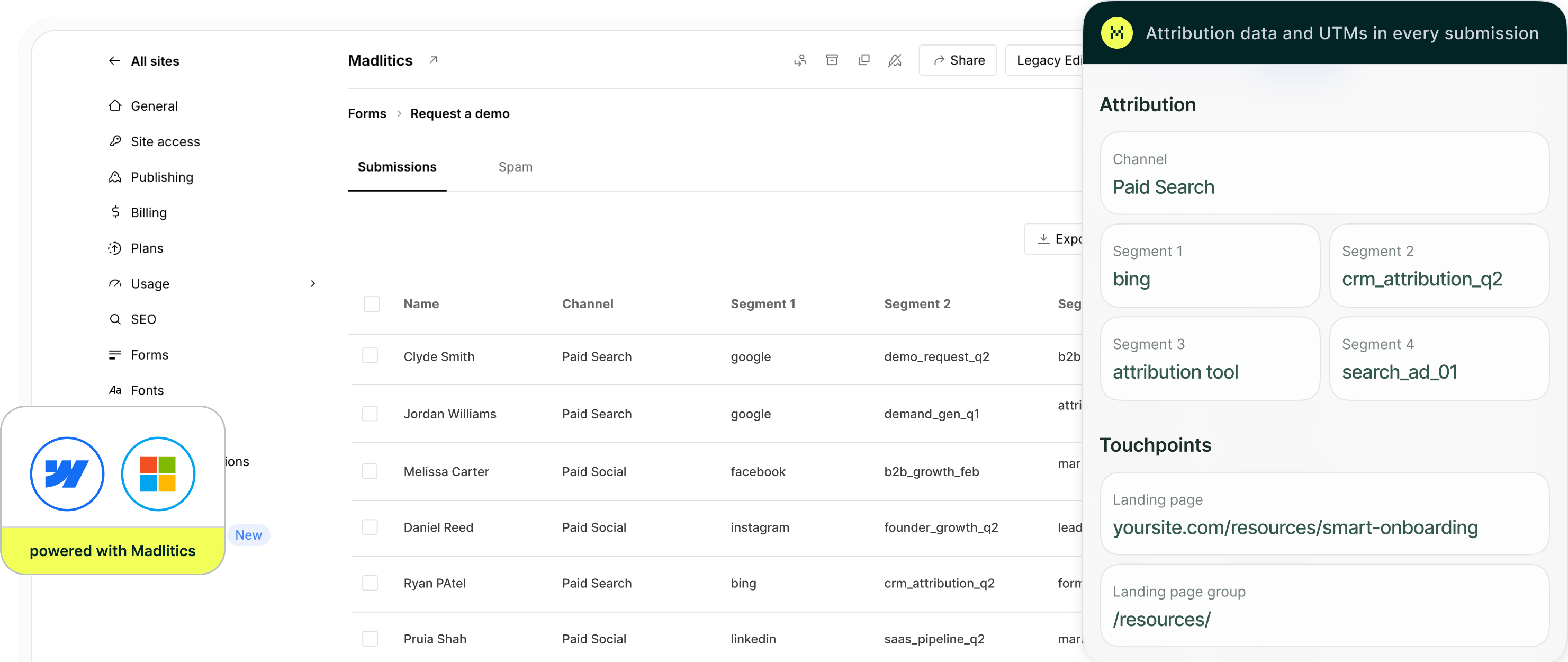This screenshot has width=1568, height=662.
Task: Click the Plans icon in sidebar
Action: point(115,248)
